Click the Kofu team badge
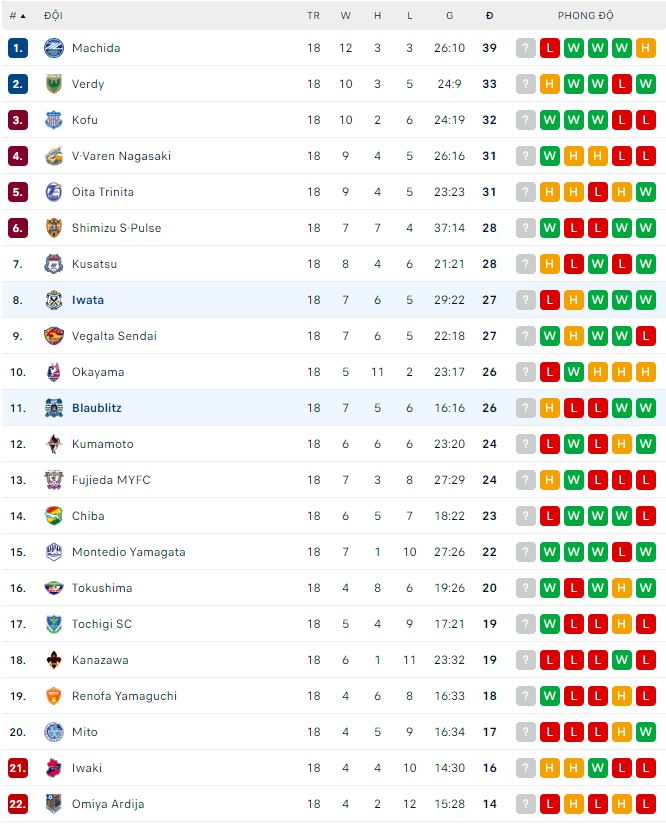666x826 pixels. (x=54, y=120)
